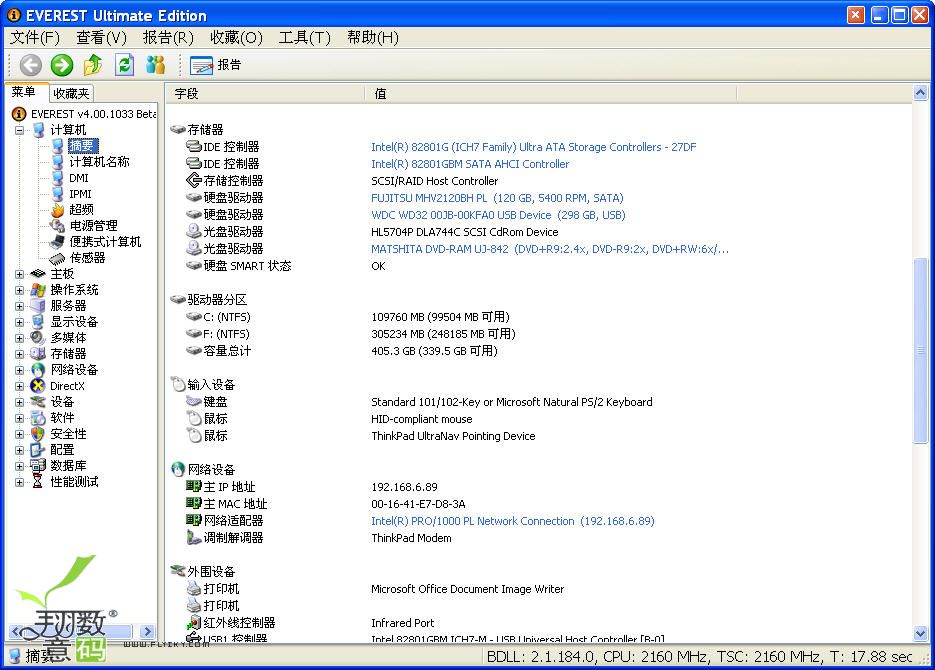Screen dimensions: 935x670
Task: Expand the 存储器 tree node
Action: tap(19, 354)
